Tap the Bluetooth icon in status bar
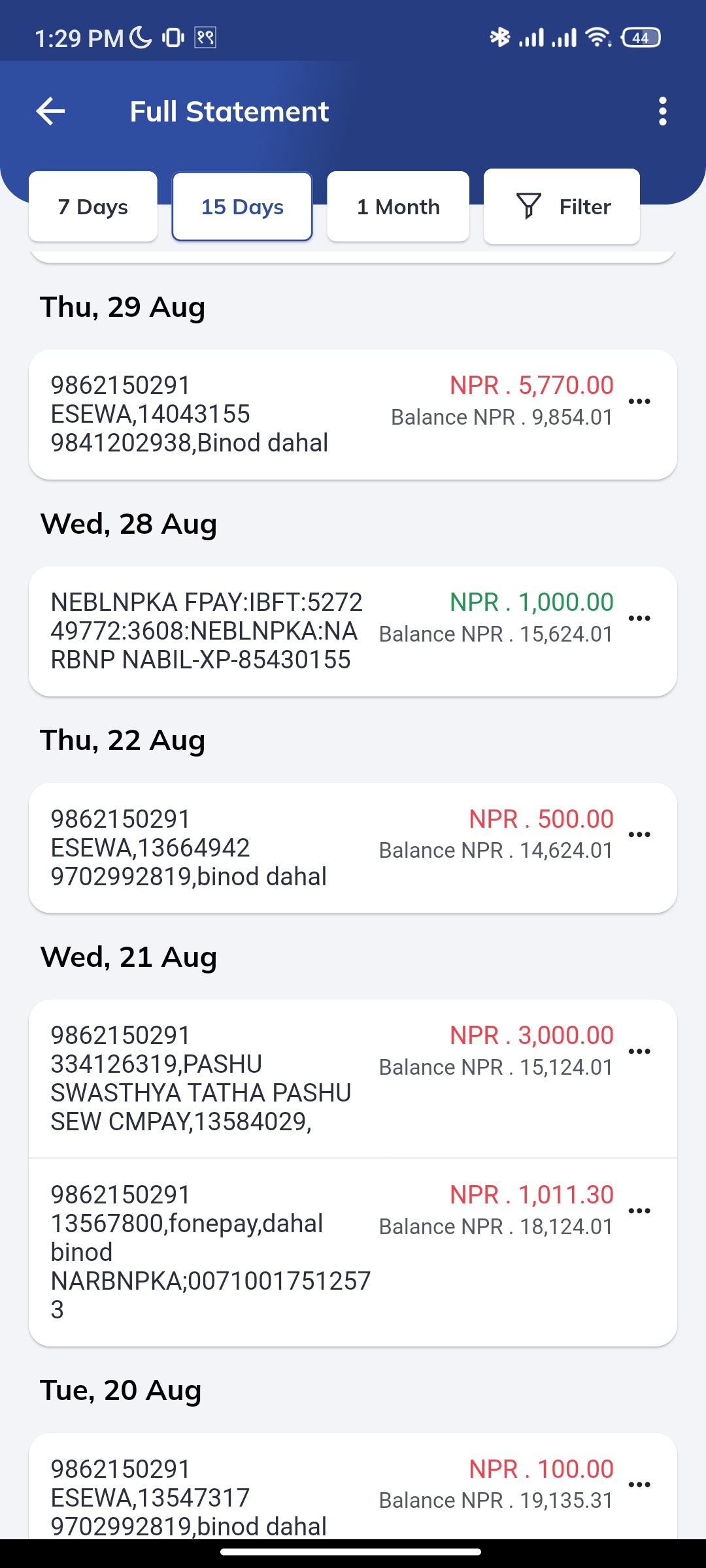Image resolution: width=706 pixels, height=1568 pixels. 500,37
